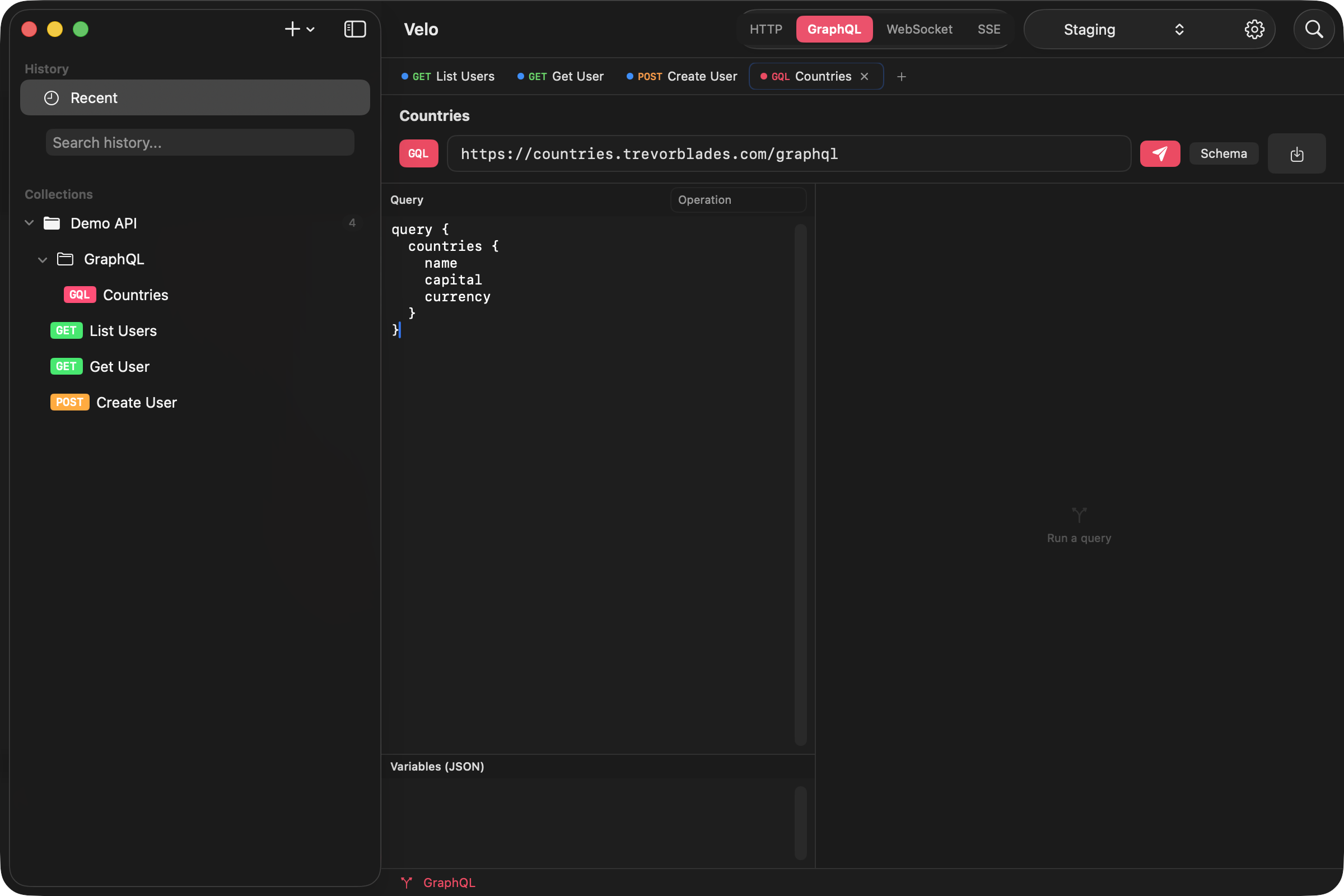Switch to WebSocket mode
The height and width of the screenshot is (896, 1344).
[919, 29]
